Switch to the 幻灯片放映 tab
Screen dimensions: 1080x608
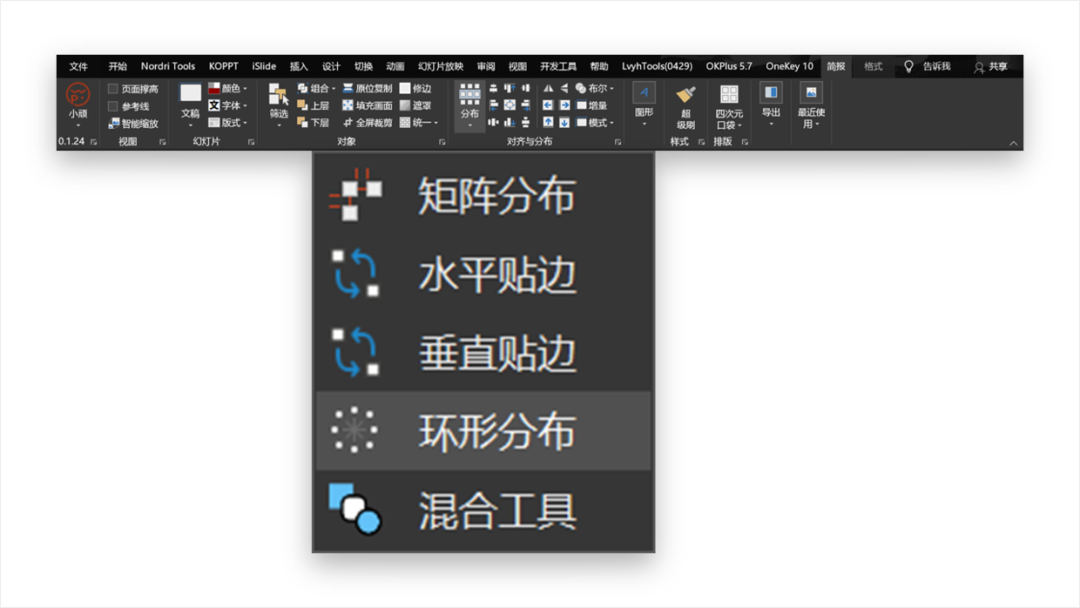441,66
